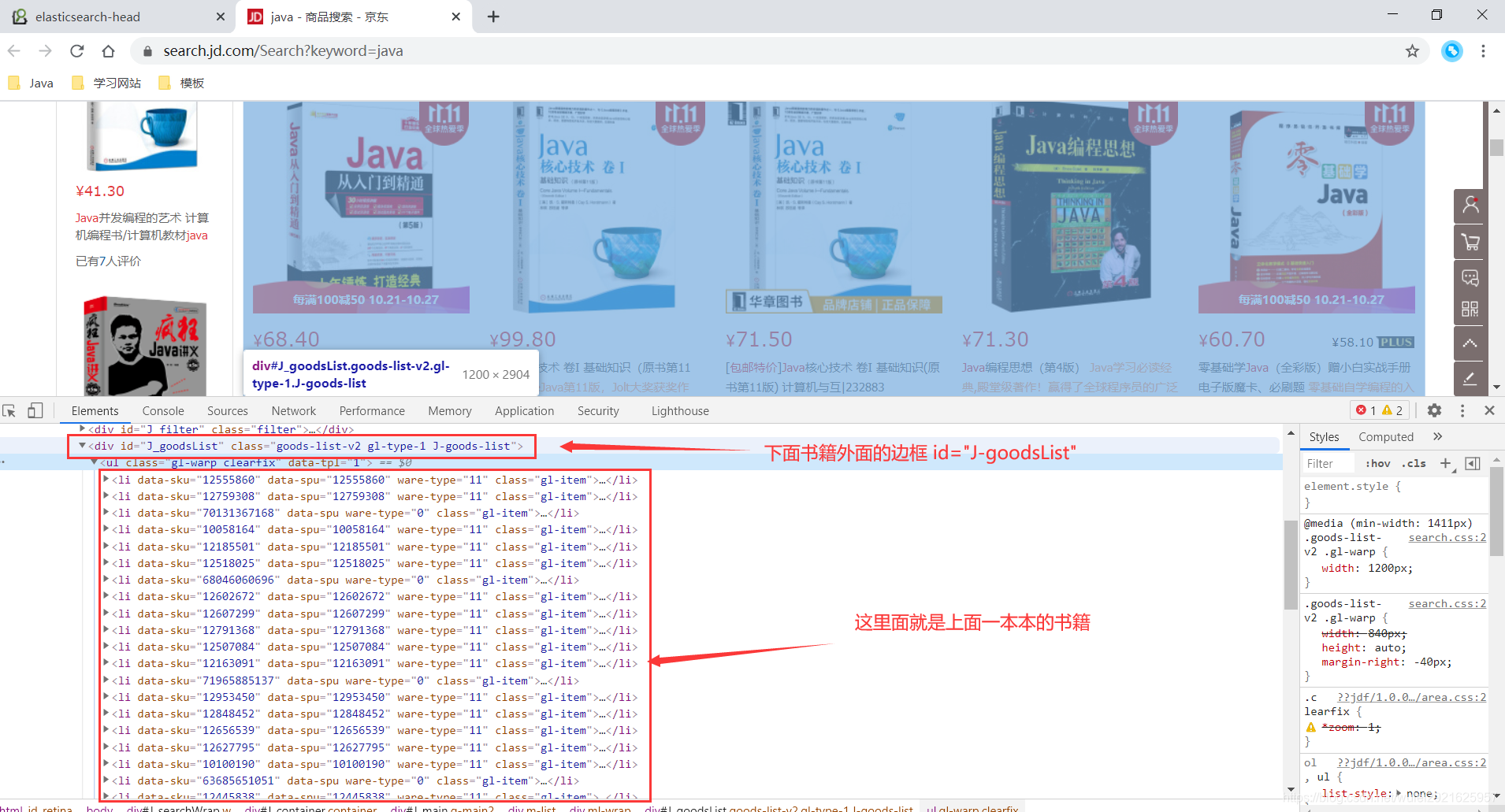
Task: Expand the J_filter div node
Action: click(82, 429)
